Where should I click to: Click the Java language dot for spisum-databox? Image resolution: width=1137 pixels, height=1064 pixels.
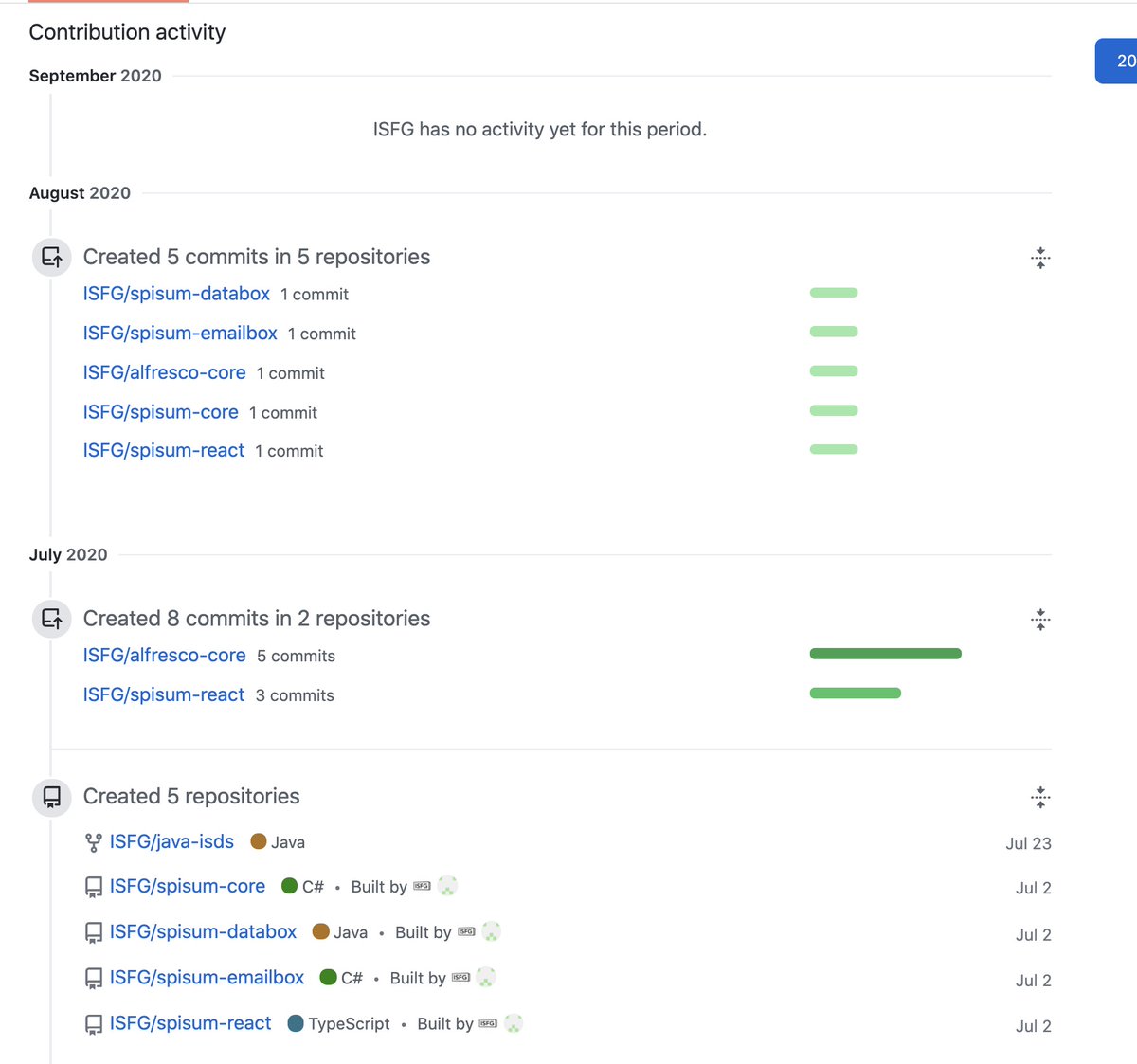click(320, 931)
